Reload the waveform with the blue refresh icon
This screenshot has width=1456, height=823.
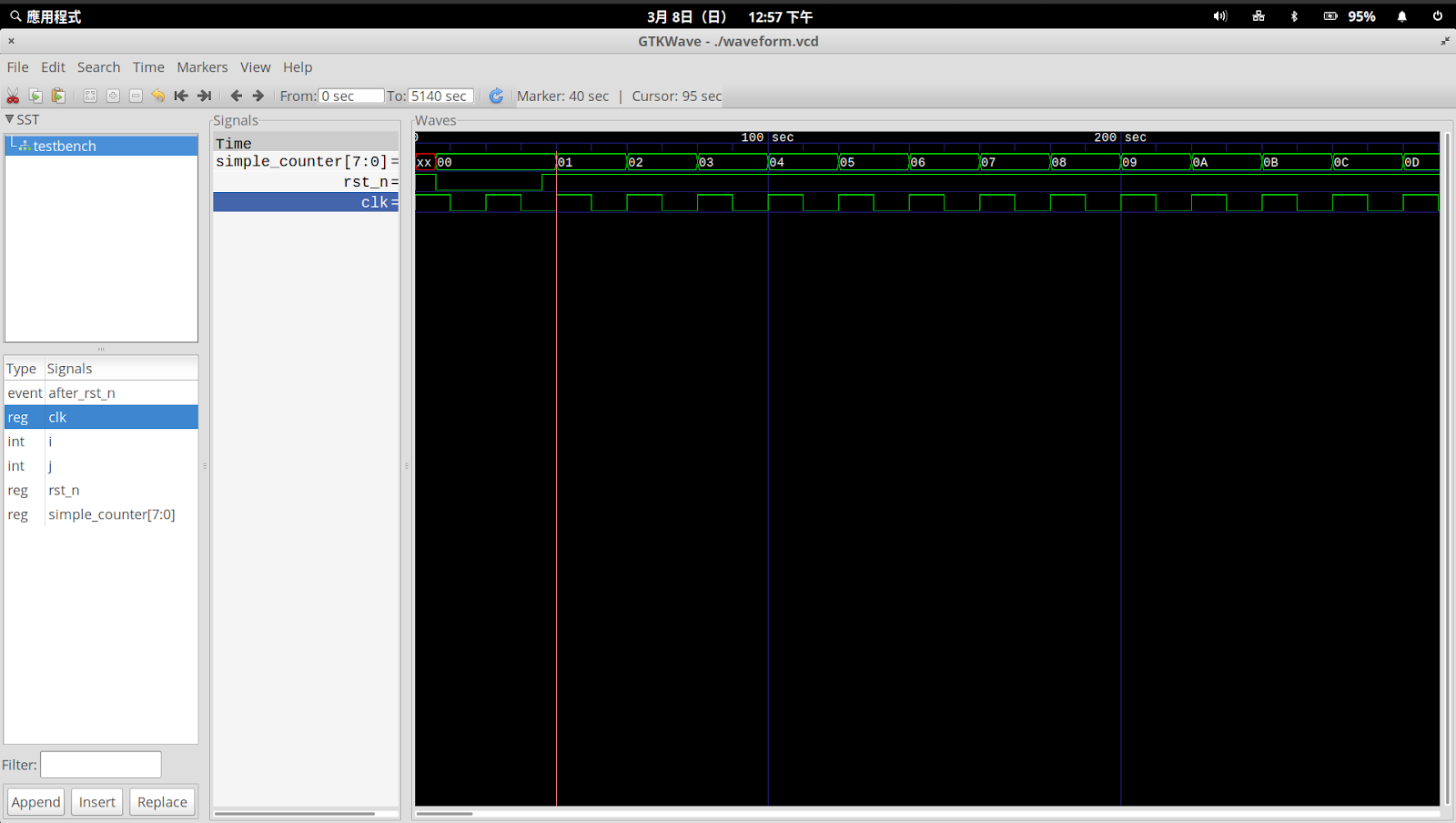[496, 96]
